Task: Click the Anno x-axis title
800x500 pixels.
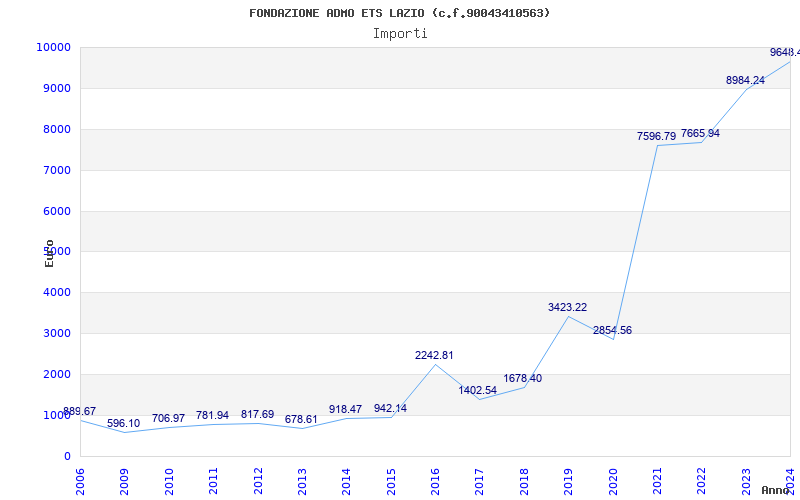Action: [x=778, y=490]
